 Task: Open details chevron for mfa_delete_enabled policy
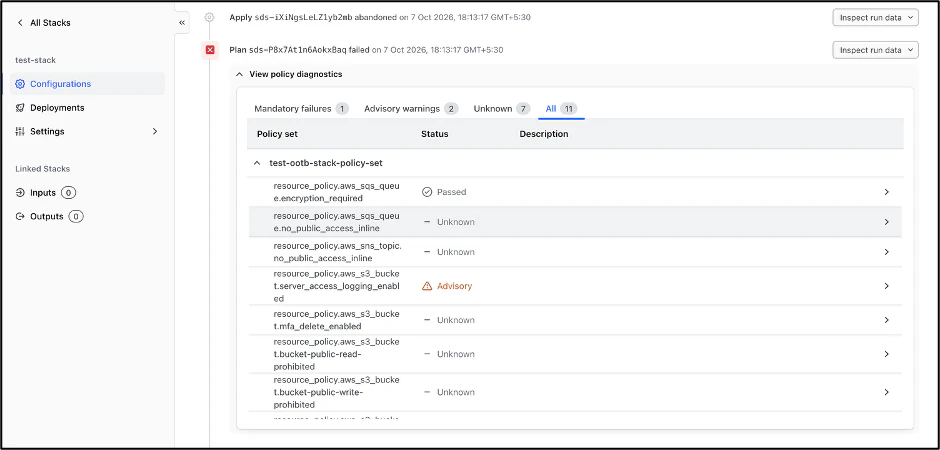tap(887, 320)
